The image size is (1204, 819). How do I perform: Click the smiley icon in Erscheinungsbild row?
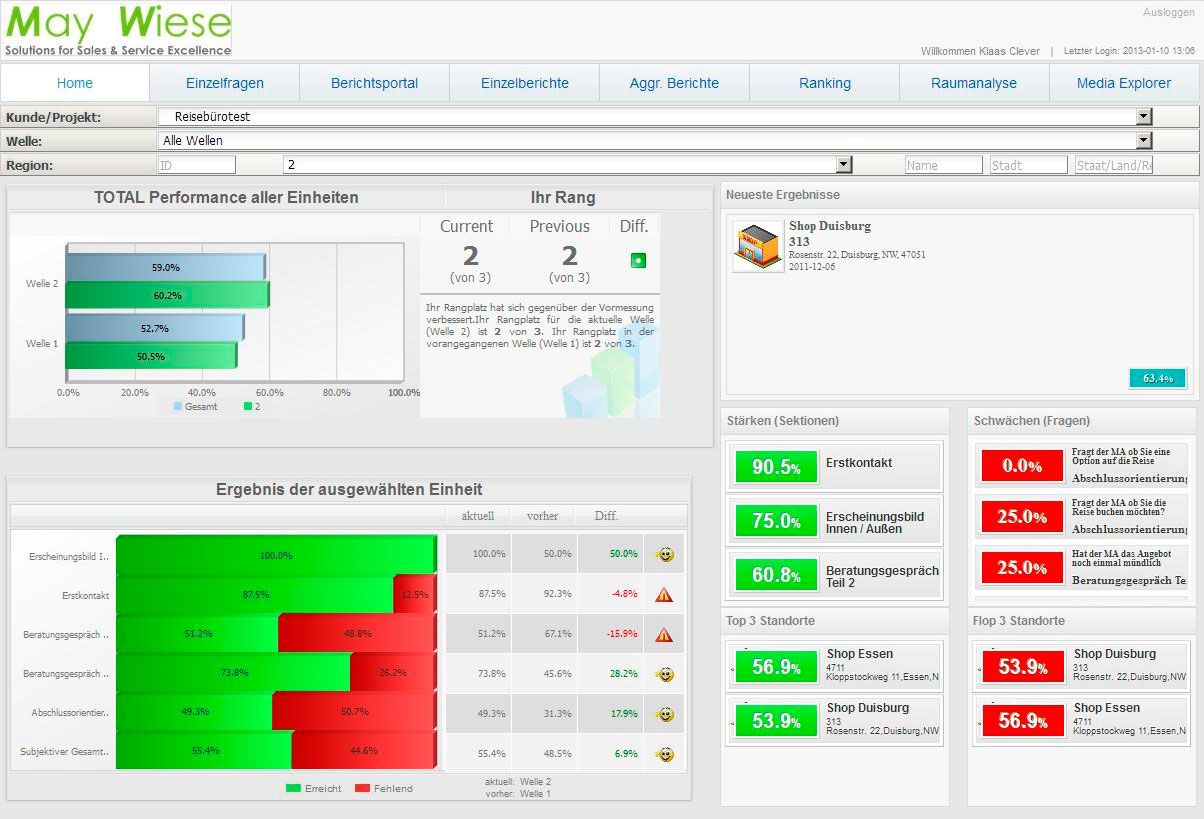[x=664, y=554]
